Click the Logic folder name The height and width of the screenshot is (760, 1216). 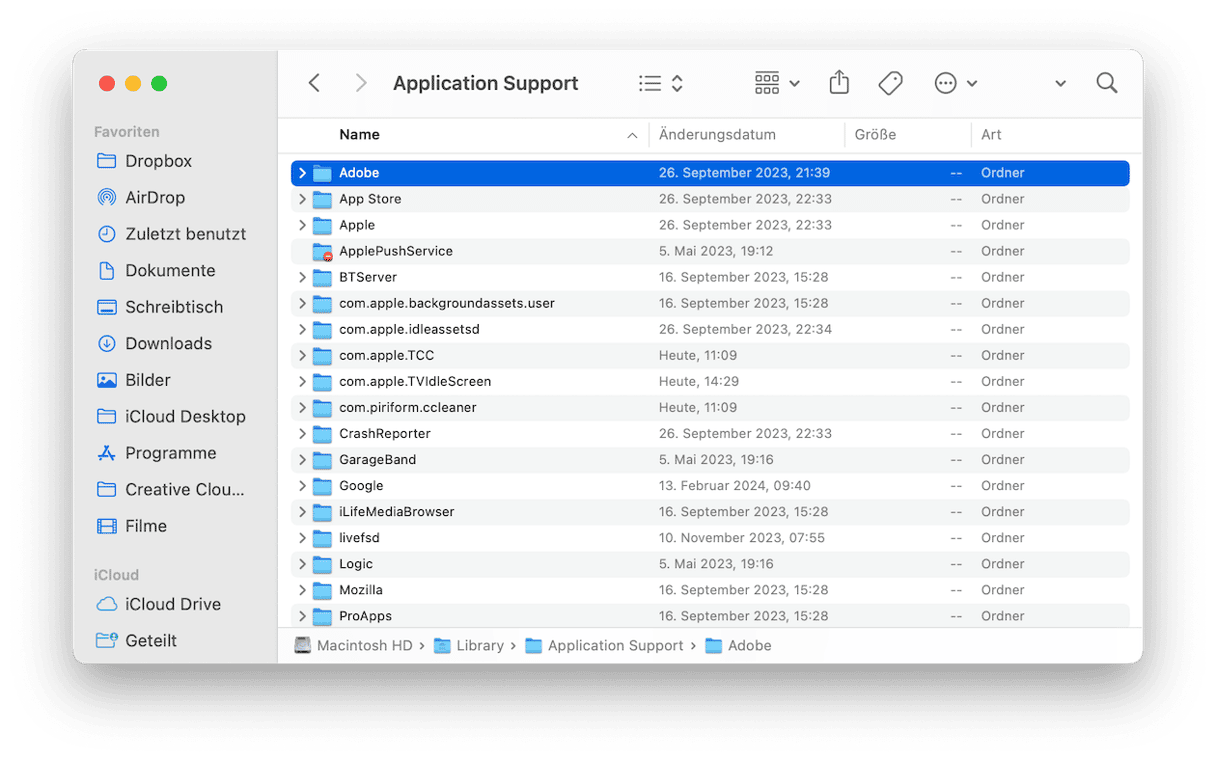coord(356,564)
